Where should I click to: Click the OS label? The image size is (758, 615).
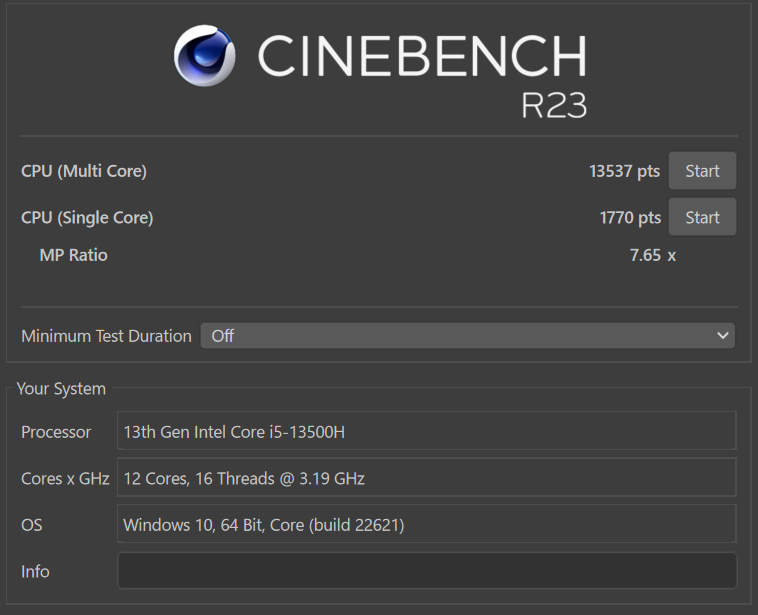(x=32, y=525)
